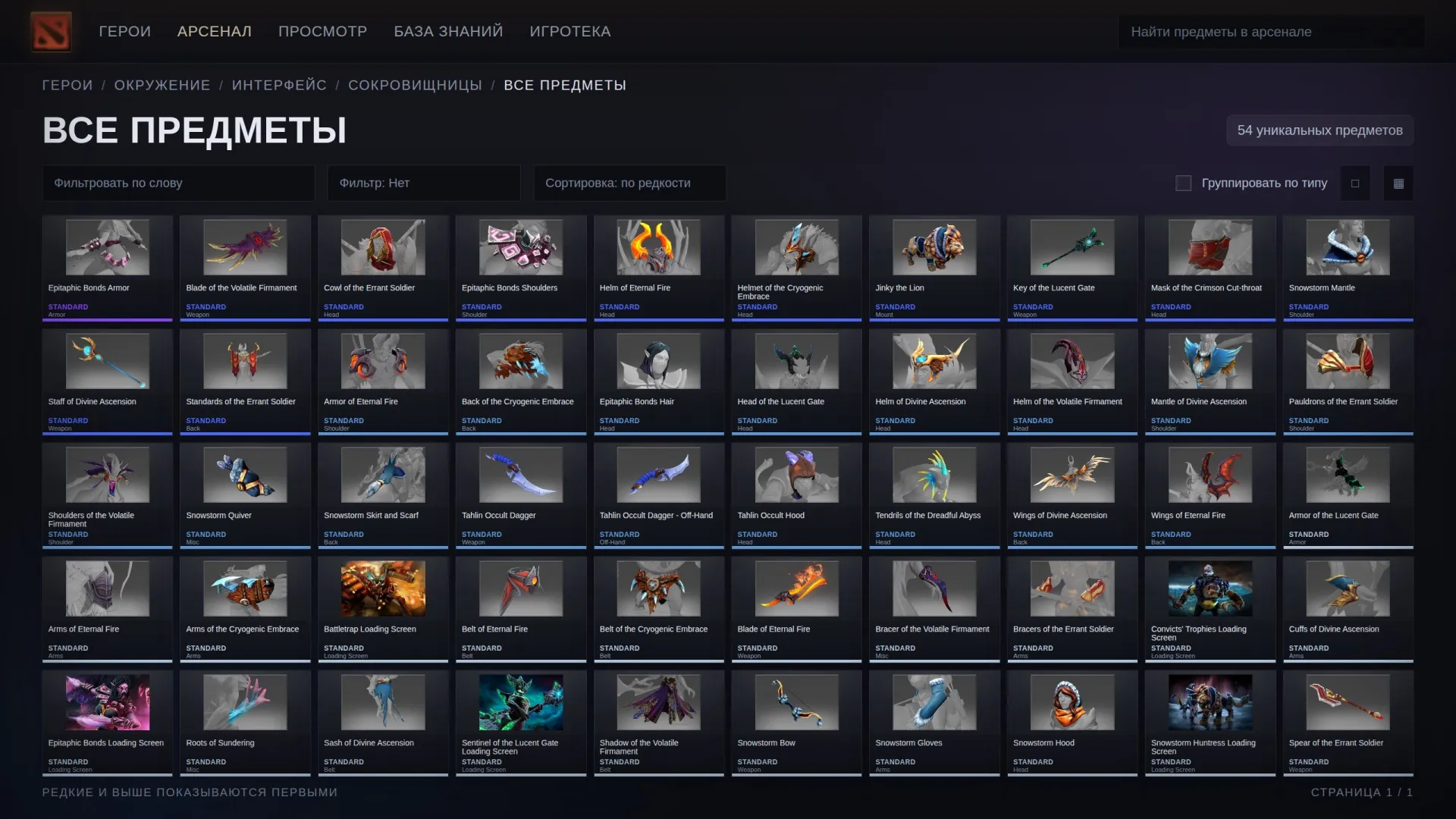The width and height of the screenshot is (1456, 819).
Task: Click the armory item search field
Action: [x=1271, y=32]
